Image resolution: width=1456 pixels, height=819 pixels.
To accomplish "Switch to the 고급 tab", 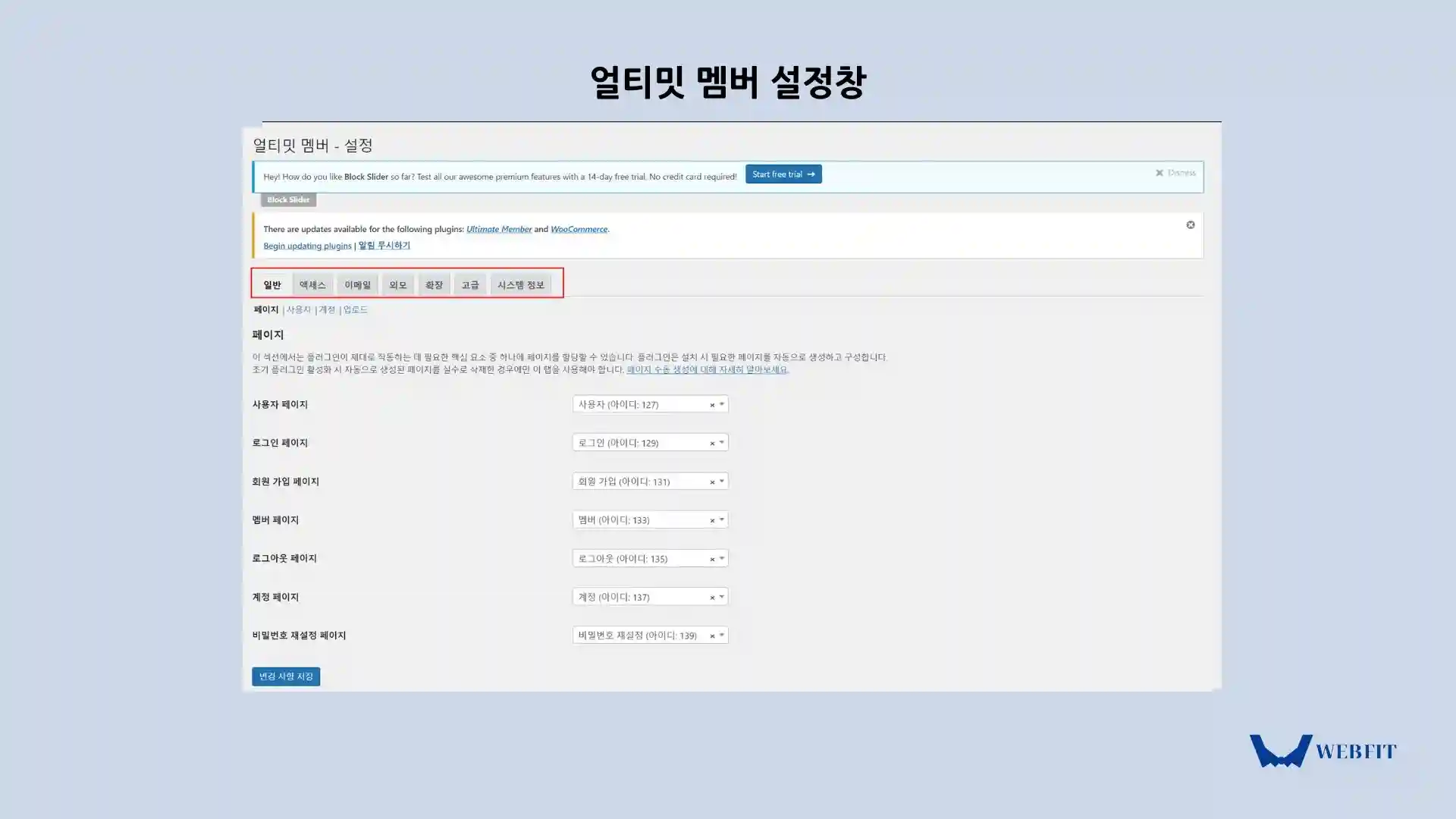I will click(470, 285).
